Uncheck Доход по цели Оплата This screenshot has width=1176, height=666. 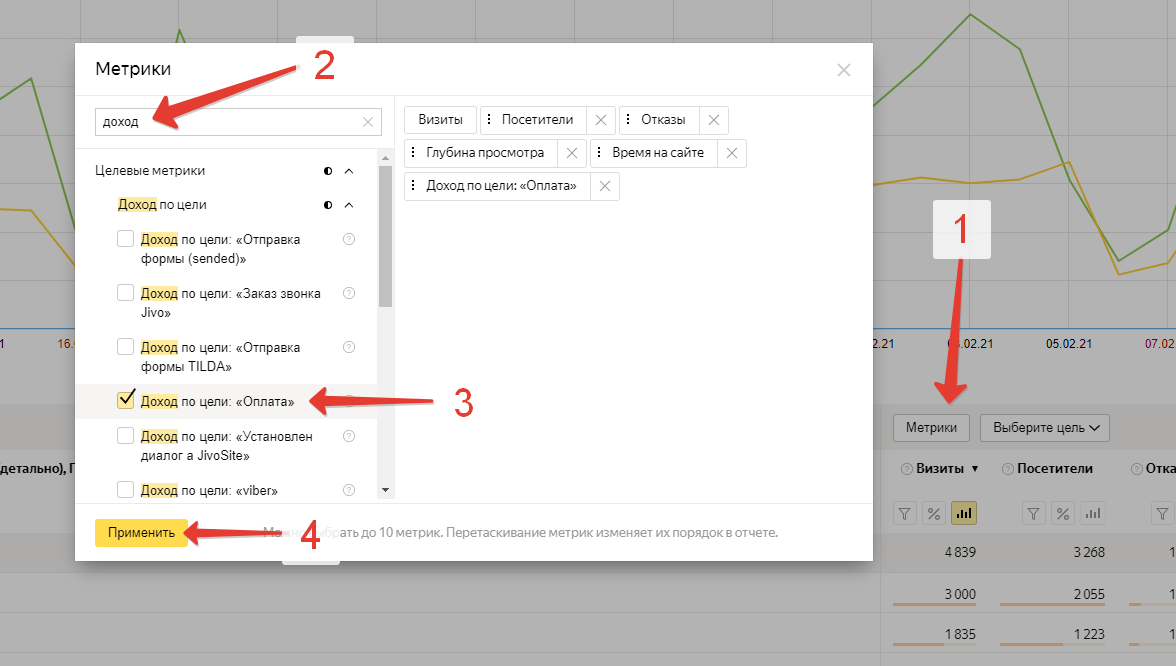(x=125, y=400)
